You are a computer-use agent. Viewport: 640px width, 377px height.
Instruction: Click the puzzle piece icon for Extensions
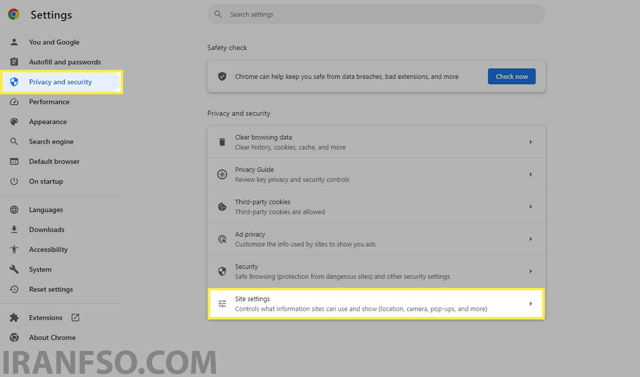14,317
